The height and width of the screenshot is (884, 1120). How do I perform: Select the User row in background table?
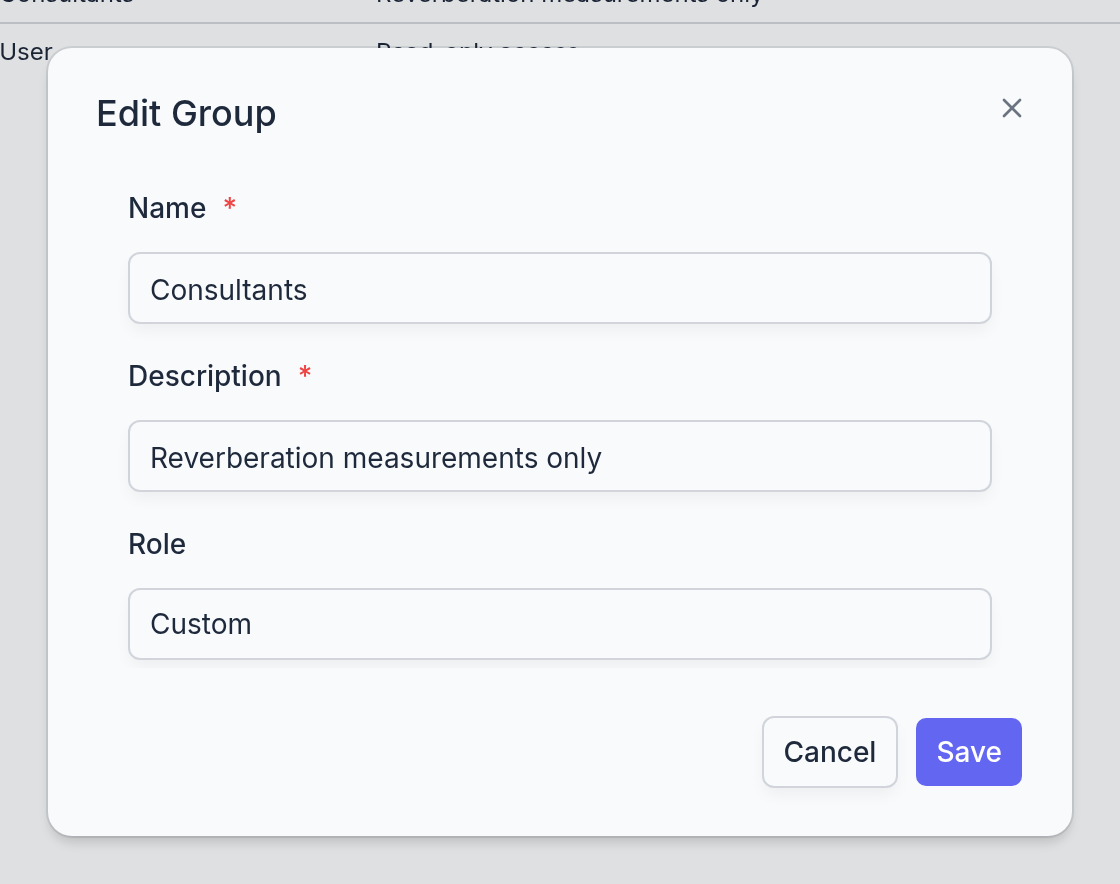click(26, 51)
